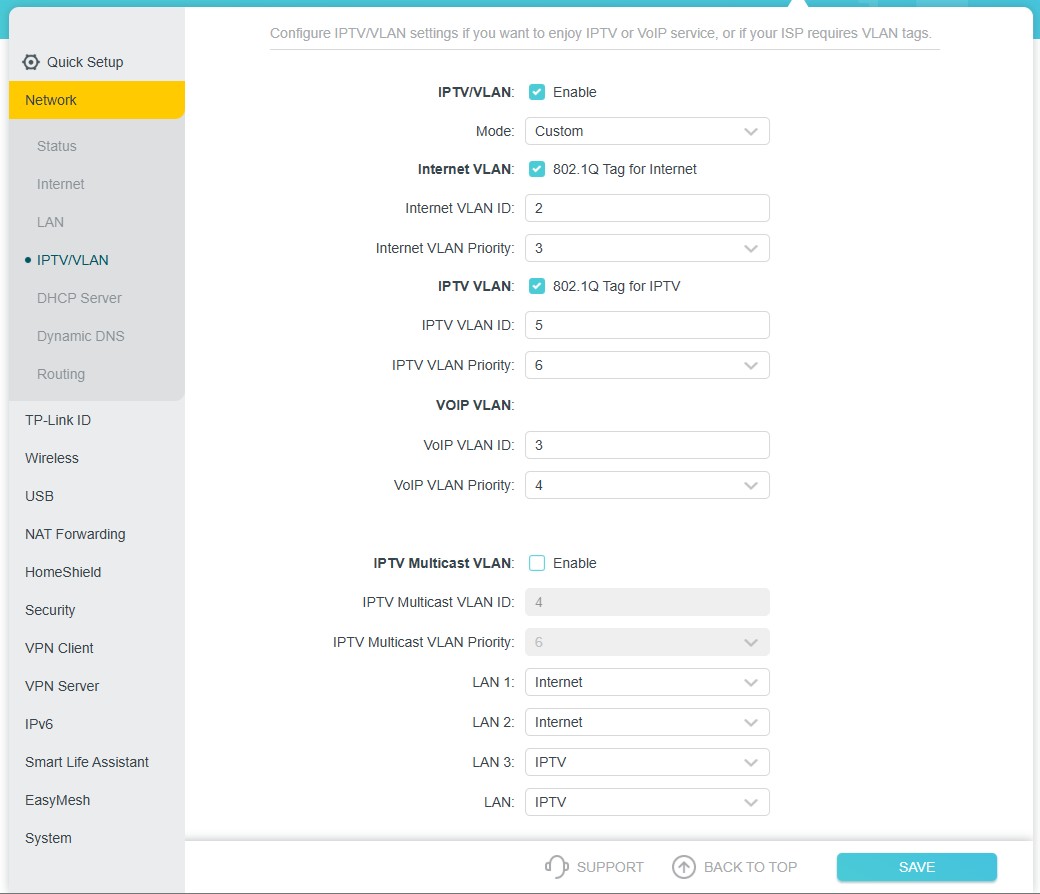1040x894 pixels.
Task: Open the HomeShield section
Action: click(63, 572)
